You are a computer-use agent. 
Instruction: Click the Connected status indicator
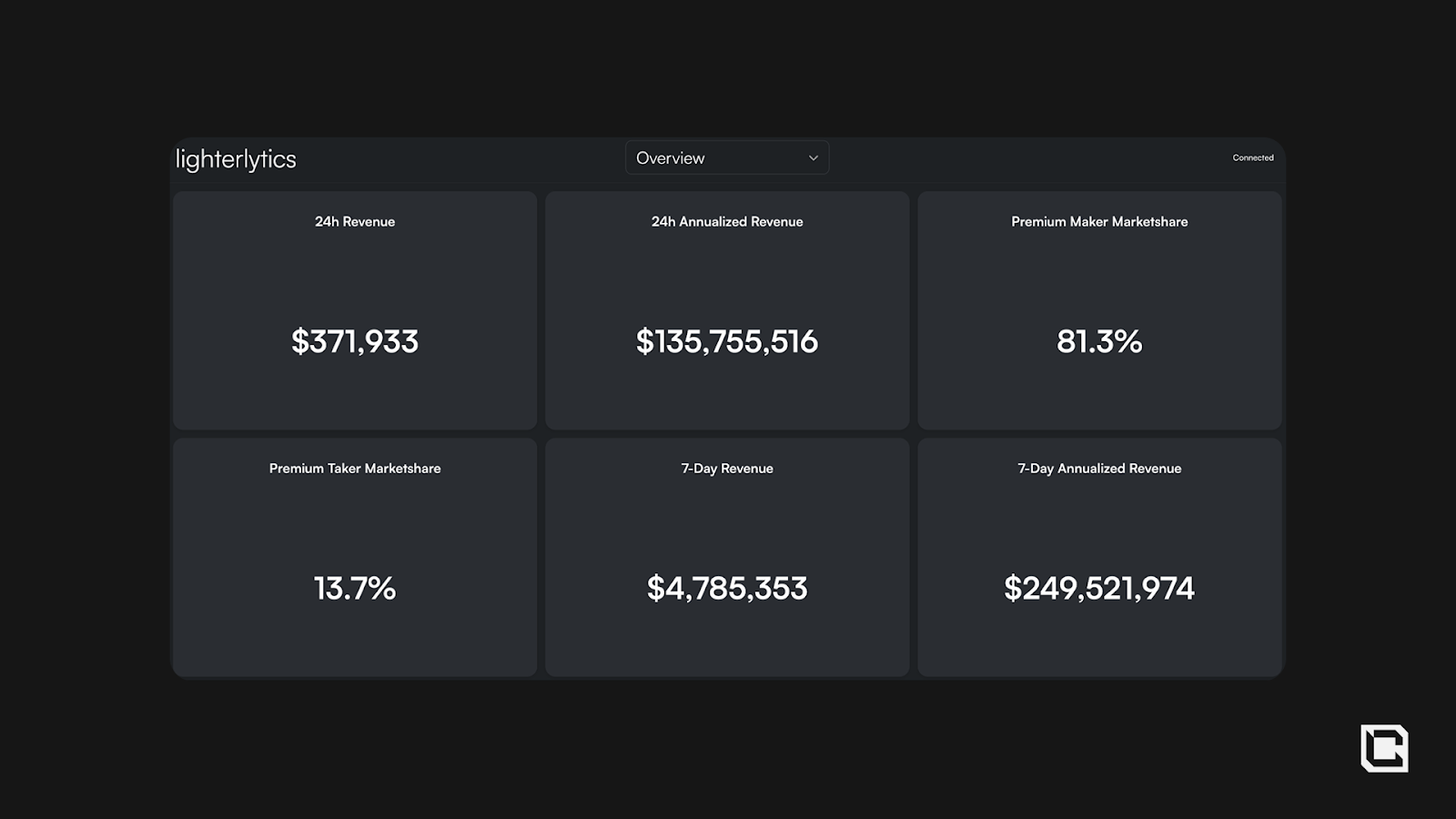tap(1253, 157)
